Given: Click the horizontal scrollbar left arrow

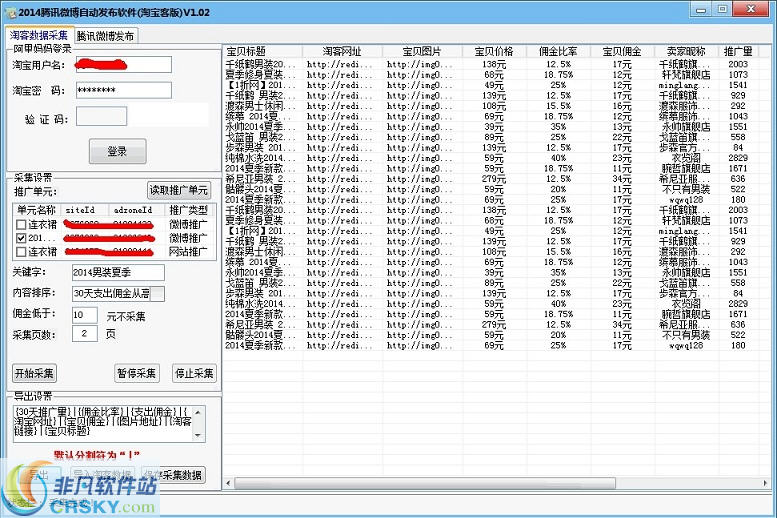Looking at the screenshot, I should [x=228, y=483].
